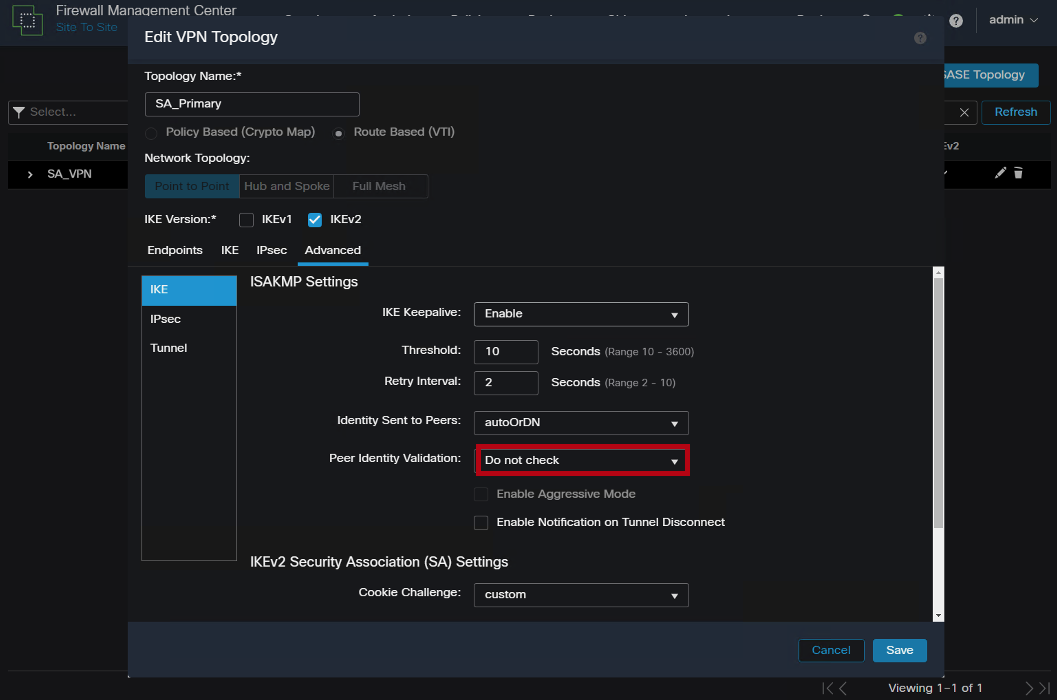The height and width of the screenshot is (700, 1057).
Task: Refresh the topology list
Action: pos(1015,112)
